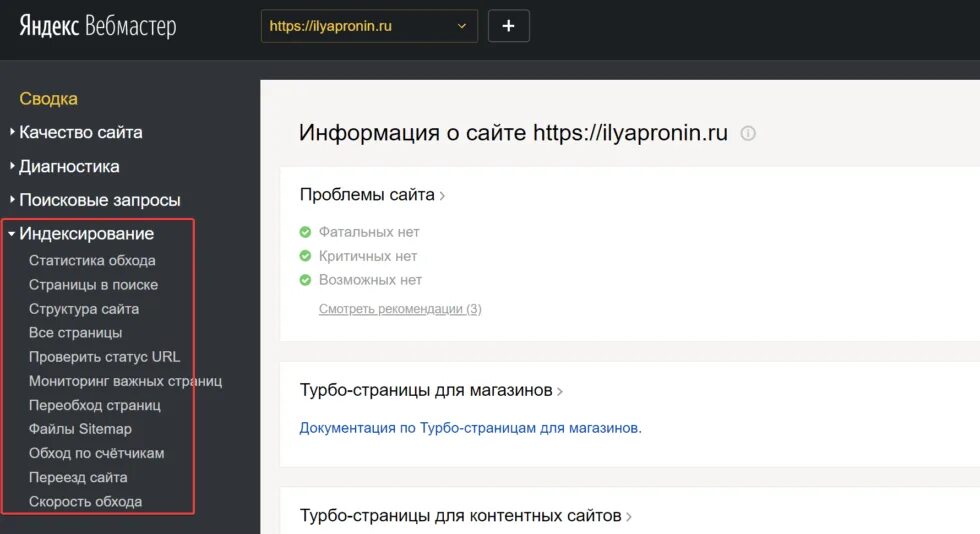Open Переезд сайта
Image resolution: width=980 pixels, height=534 pixels.
tap(78, 477)
